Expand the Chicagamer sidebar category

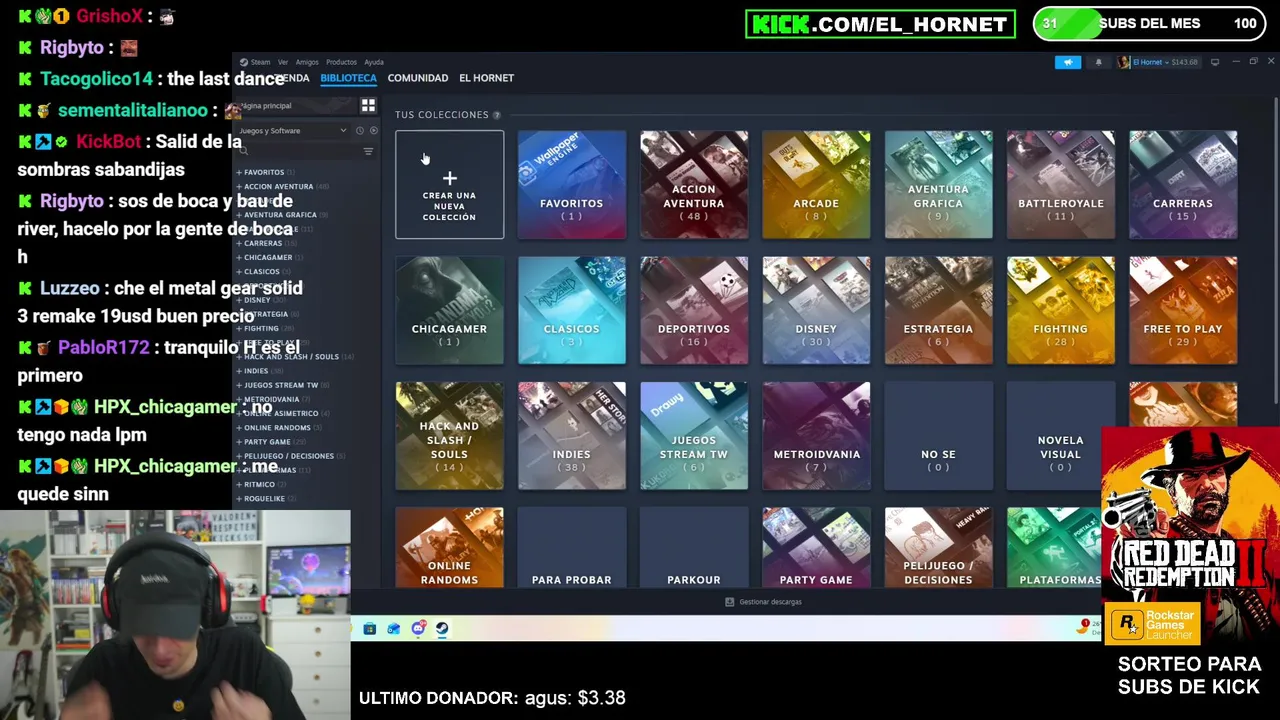[x=239, y=257]
